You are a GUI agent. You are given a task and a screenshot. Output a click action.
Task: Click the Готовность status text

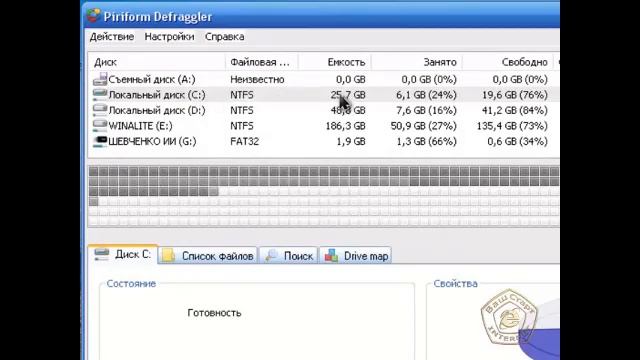click(x=214, y=313)
